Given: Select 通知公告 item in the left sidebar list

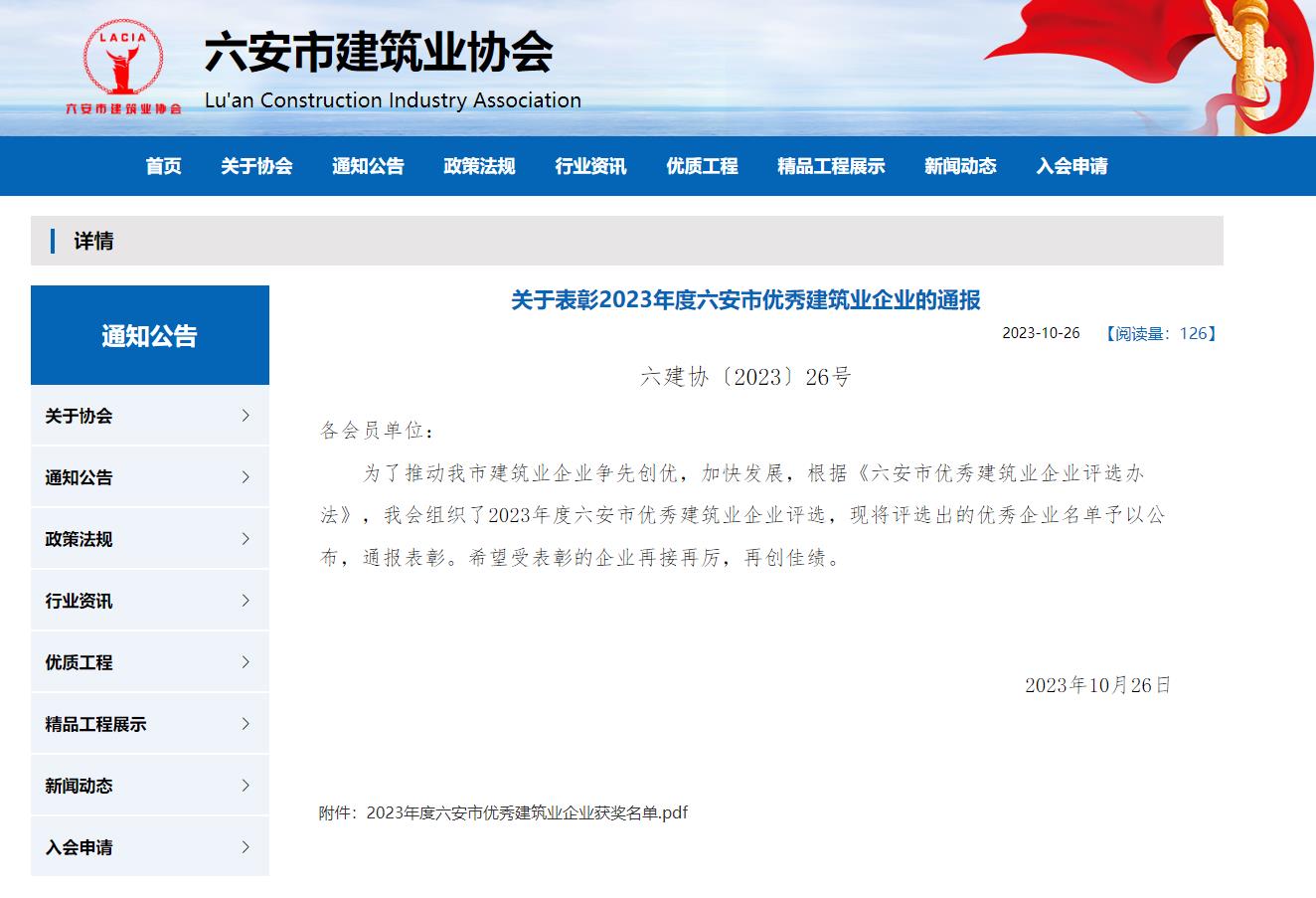Looking at the screenshot, I should point(150,477).
